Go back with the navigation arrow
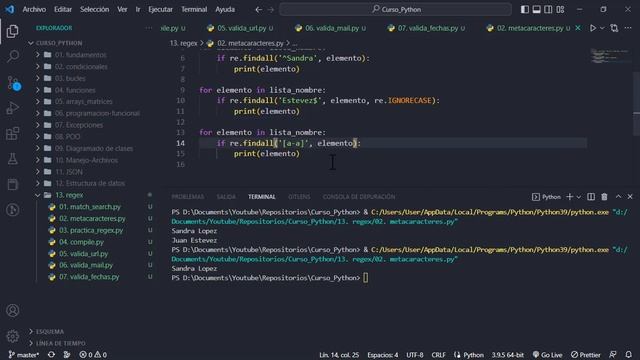 click(258, 9)
